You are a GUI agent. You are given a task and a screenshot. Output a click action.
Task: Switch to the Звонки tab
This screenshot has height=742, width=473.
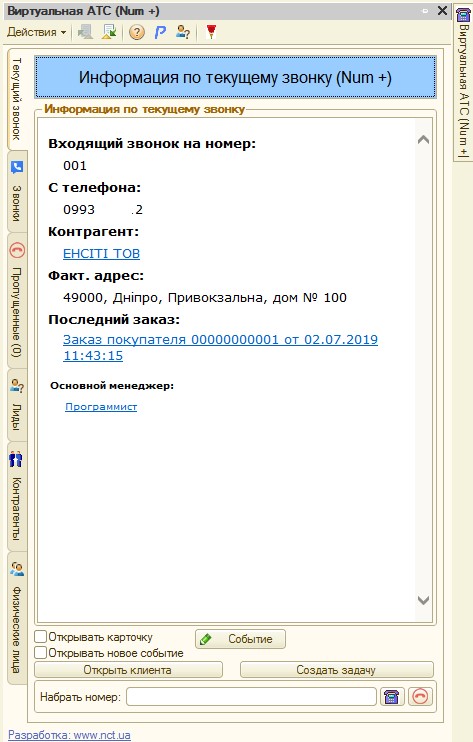17,192
